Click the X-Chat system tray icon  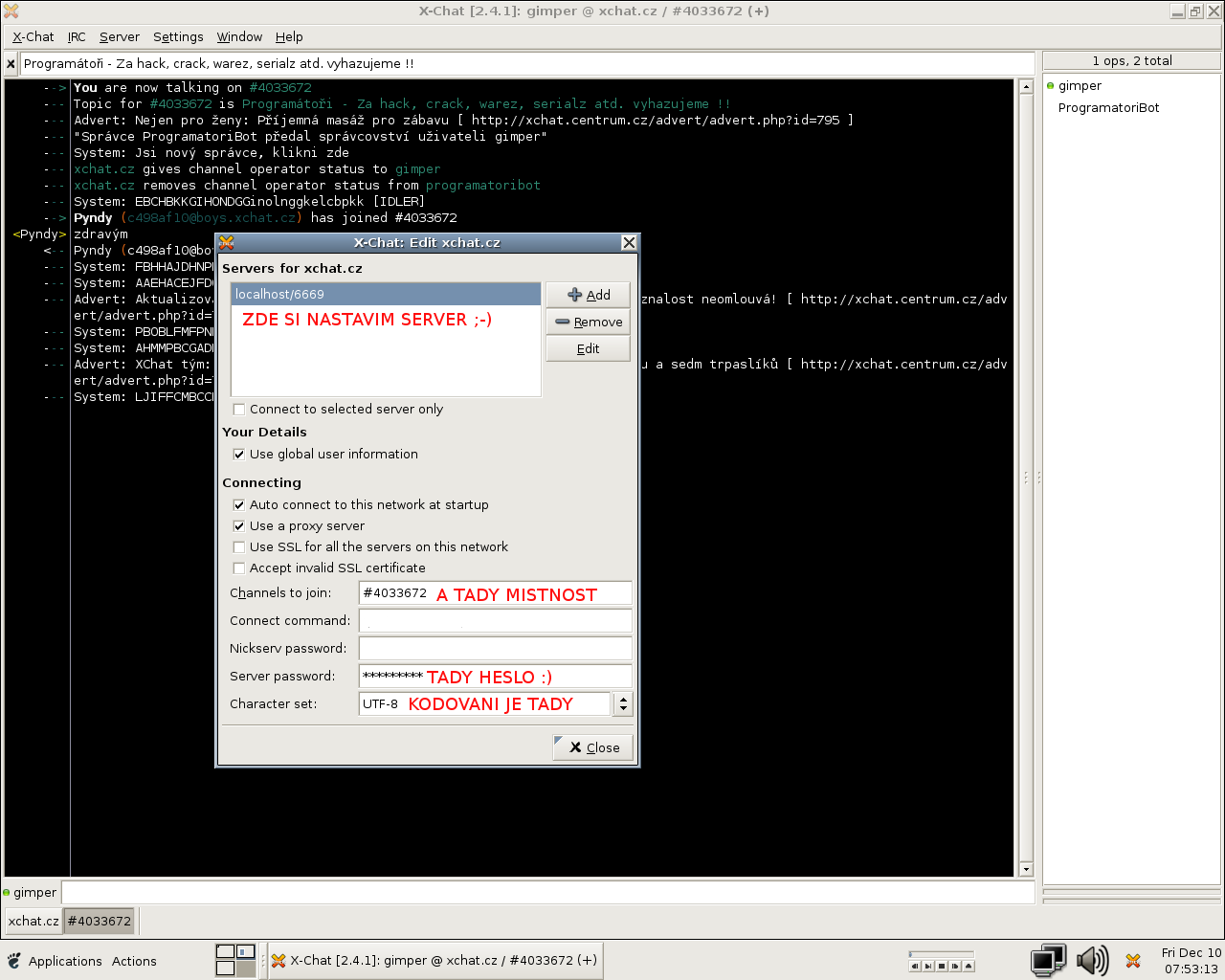click(x=1133, y=961)
